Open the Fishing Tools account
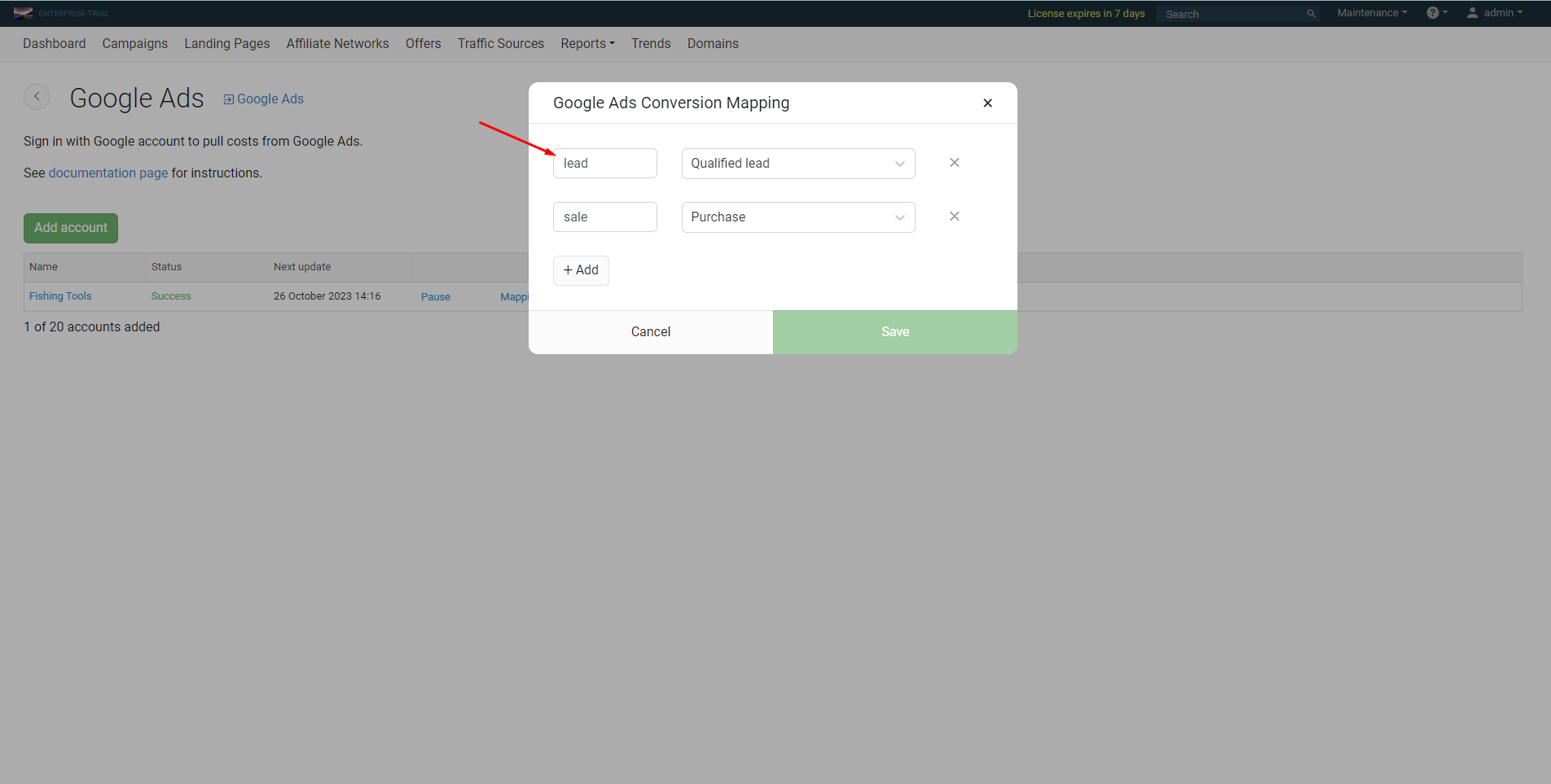 (x=60, y=296)
